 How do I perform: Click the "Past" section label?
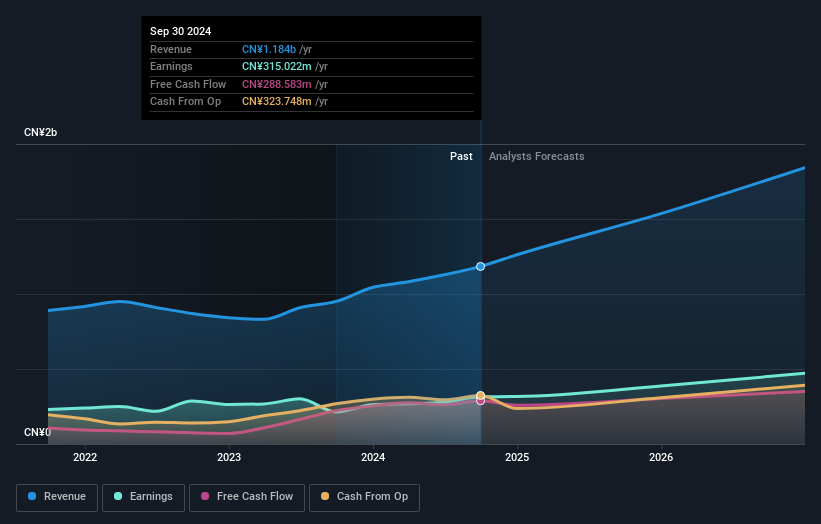tap(461, 156)
